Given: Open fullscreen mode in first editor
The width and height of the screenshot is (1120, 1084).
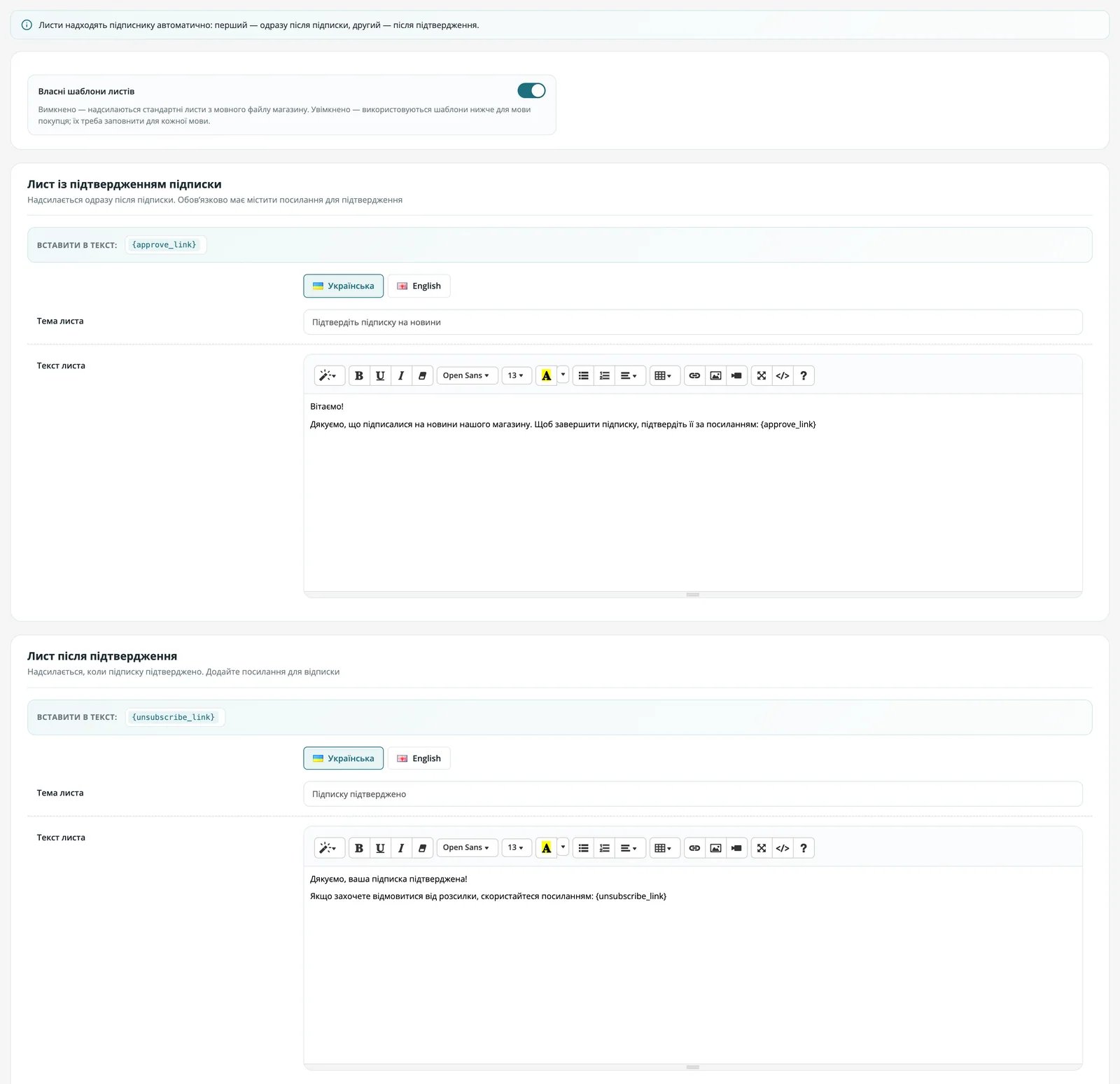Looking at the screenshot, I should tap(762, 376).
